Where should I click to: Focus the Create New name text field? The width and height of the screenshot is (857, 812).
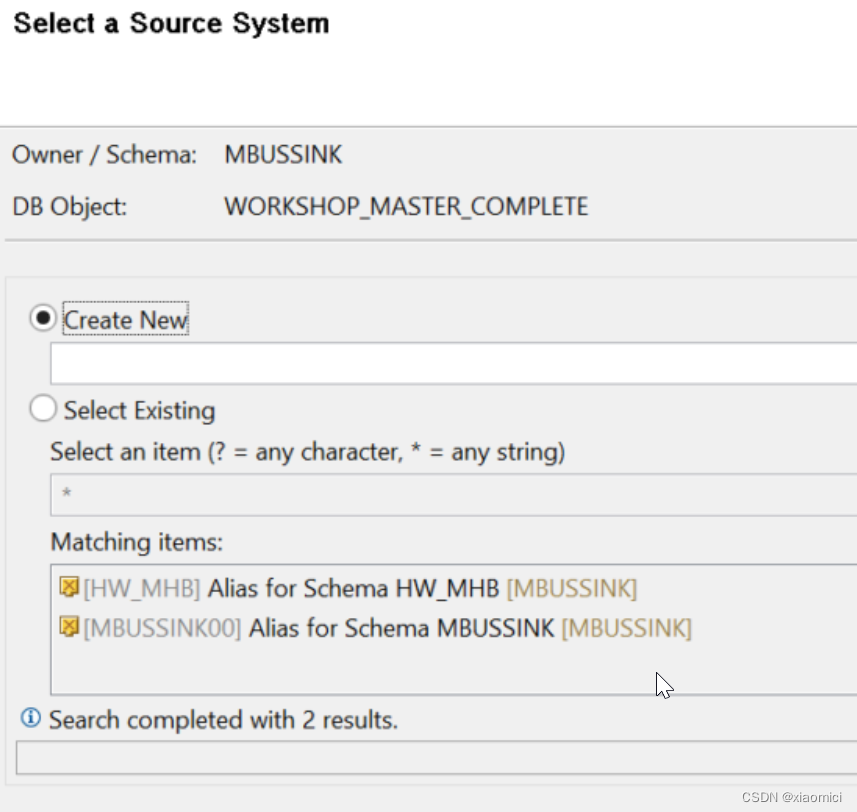point(450,364)
